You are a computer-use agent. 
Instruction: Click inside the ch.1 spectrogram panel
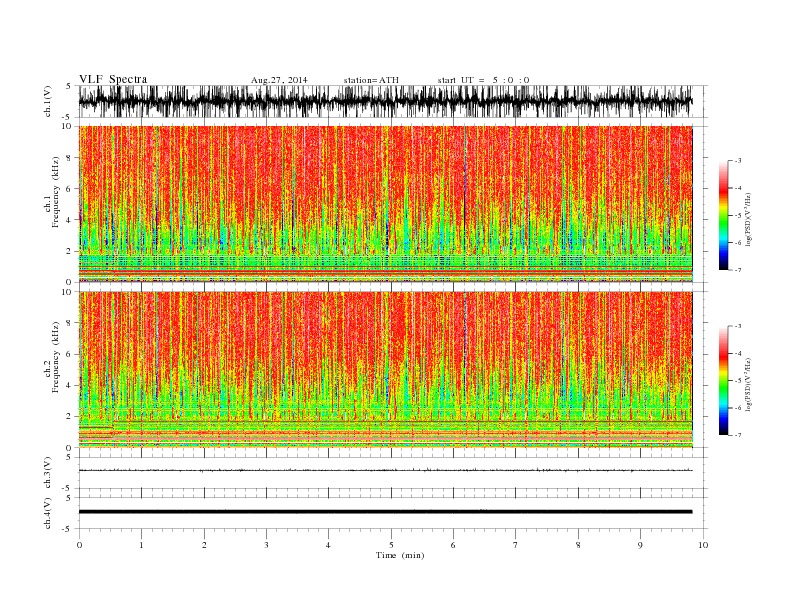pyautogui.click(x=385, y=204)
